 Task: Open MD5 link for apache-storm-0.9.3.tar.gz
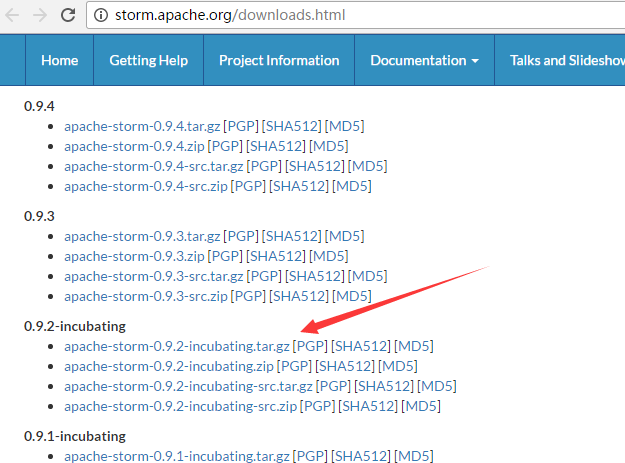[344, 236]
